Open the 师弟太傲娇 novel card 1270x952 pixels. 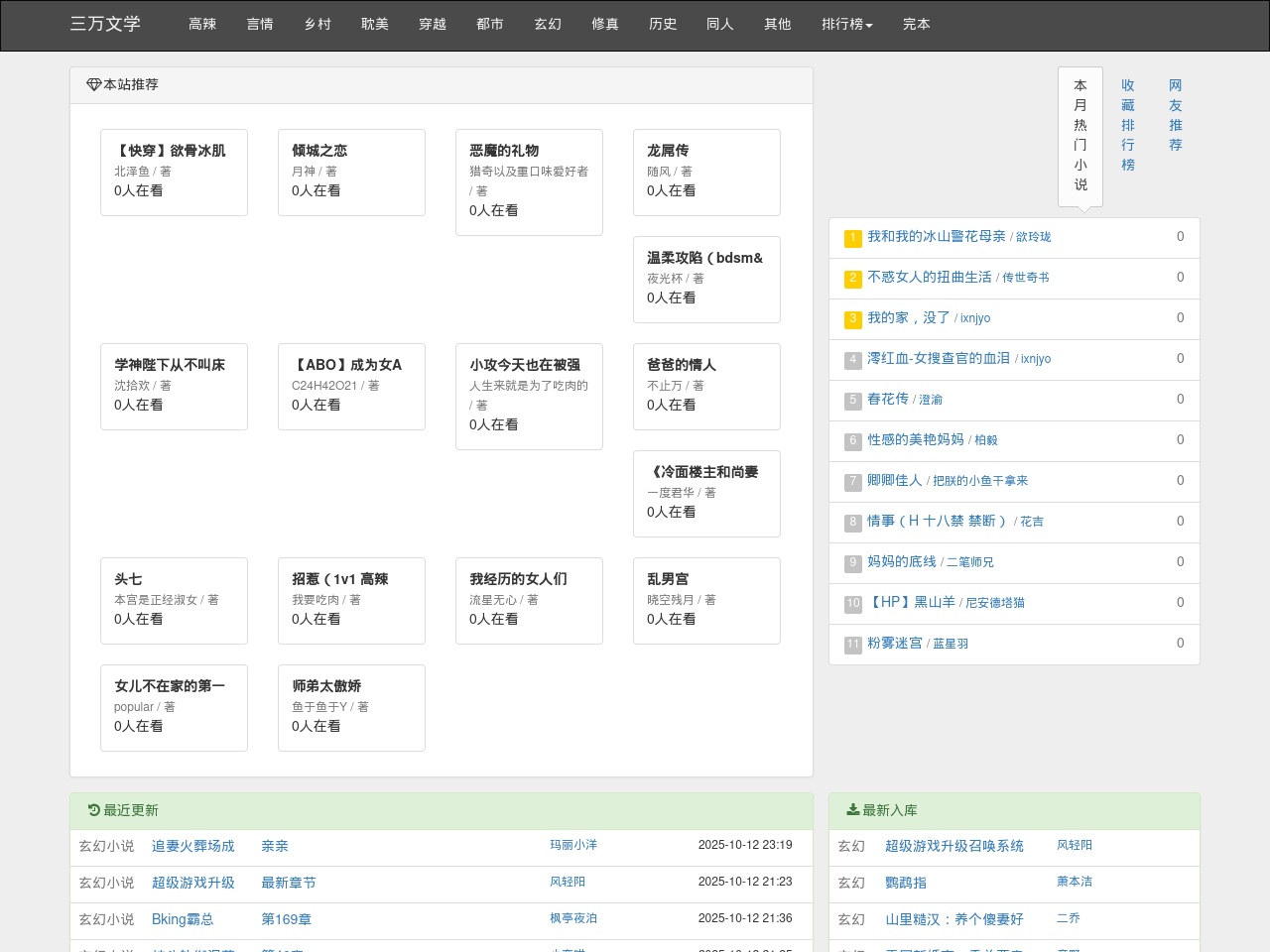(351, 707)
